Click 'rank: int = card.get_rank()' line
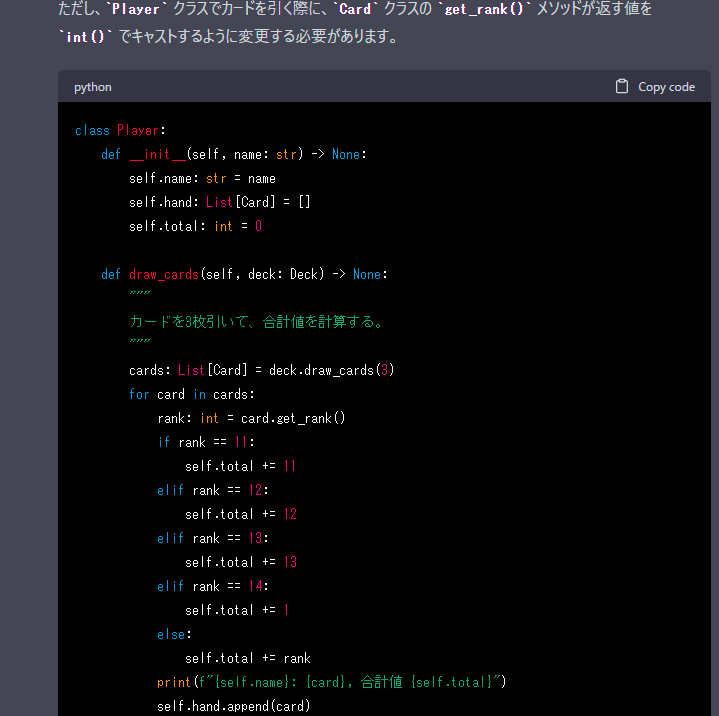 (251, 418)
